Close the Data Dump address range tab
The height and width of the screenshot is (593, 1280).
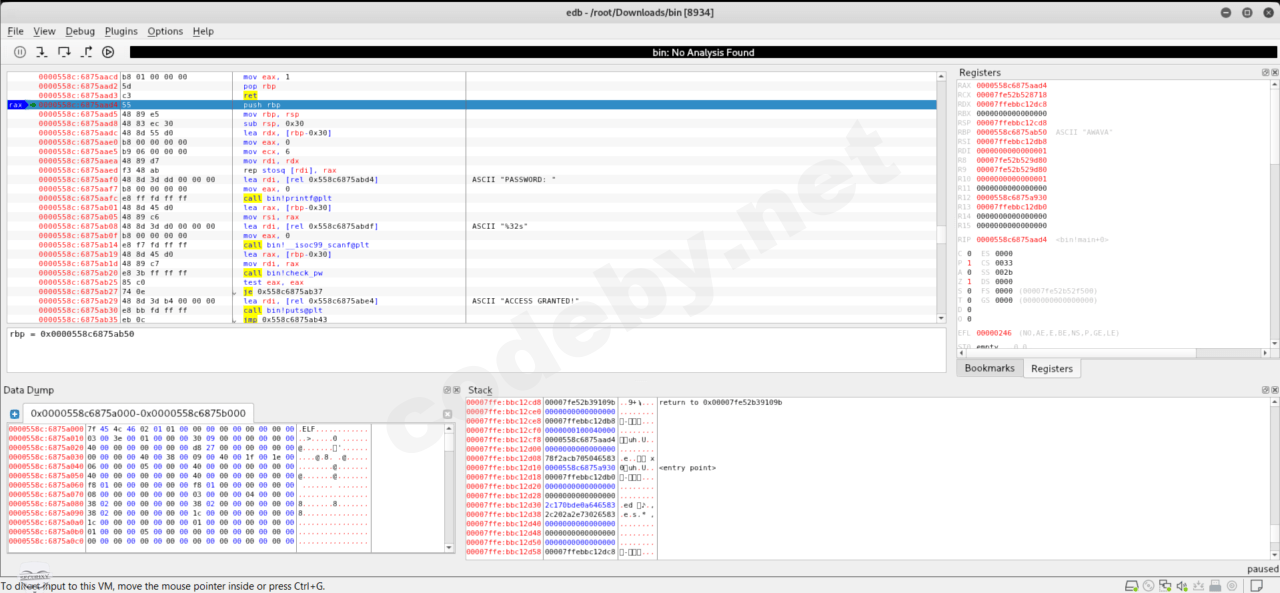[447, 414]
